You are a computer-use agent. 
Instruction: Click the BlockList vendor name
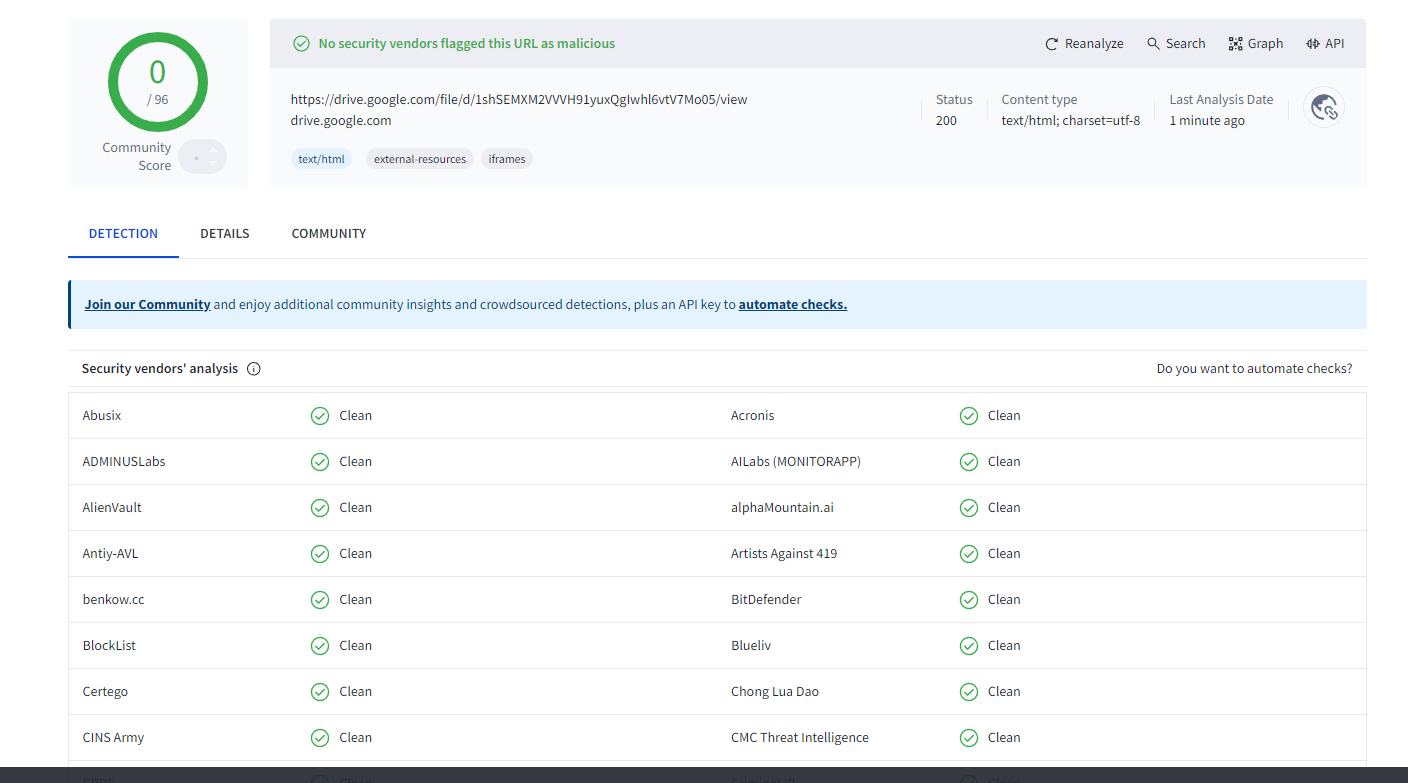(110, 646)
